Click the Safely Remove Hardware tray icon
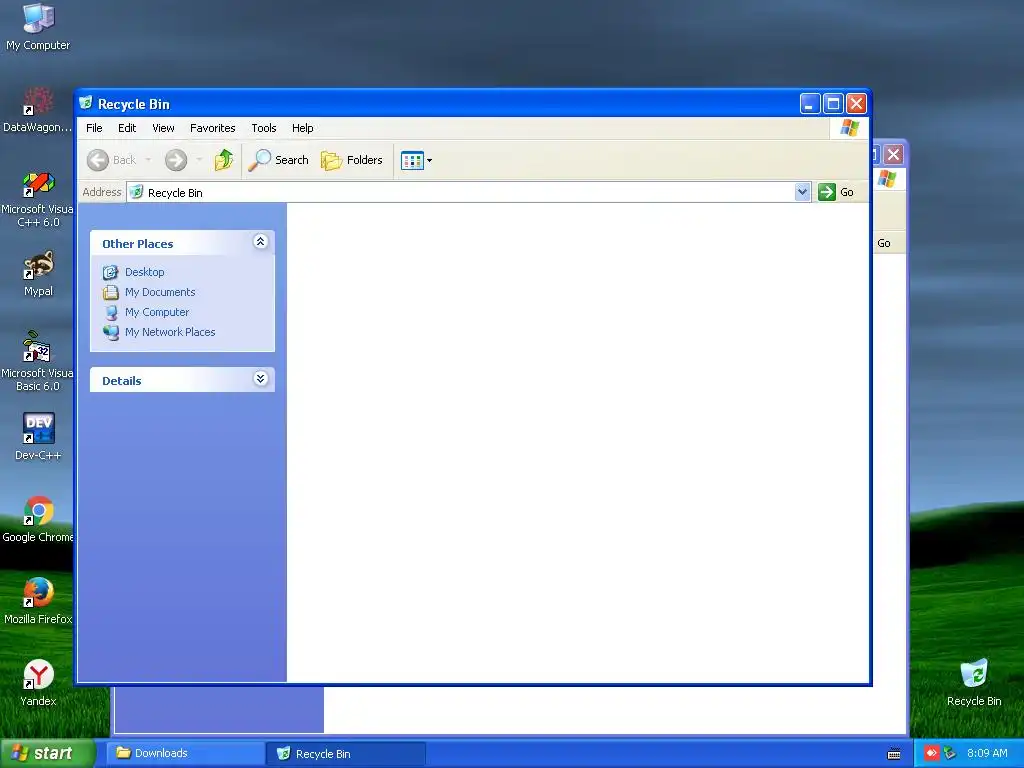Screen dimensions: 1024x768 (950, 753)
